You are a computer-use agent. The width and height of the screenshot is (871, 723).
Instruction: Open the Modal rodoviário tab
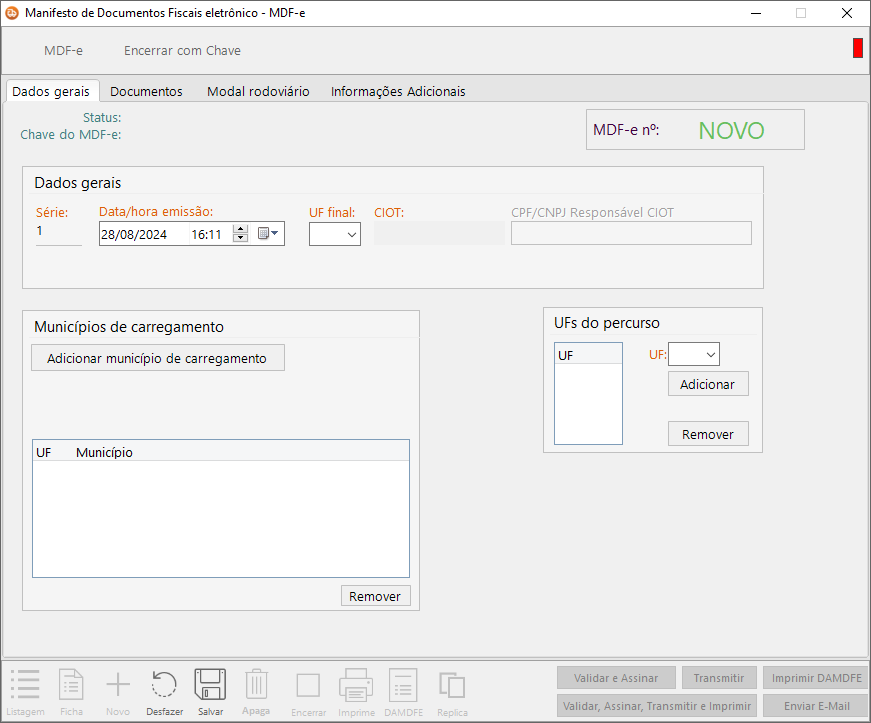[x=258, y=91]
